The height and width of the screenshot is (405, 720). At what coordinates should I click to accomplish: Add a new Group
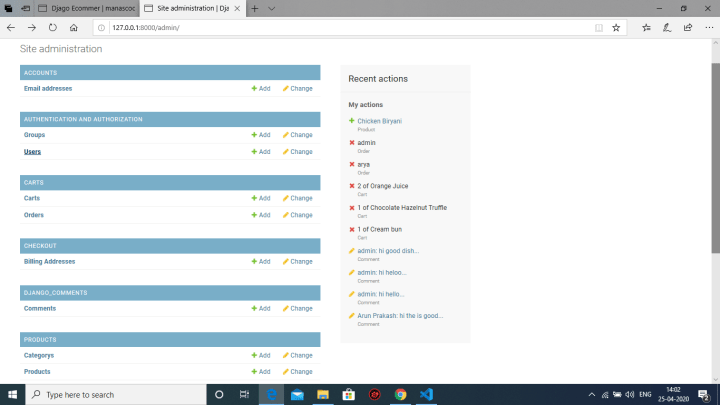click(261, 135)
